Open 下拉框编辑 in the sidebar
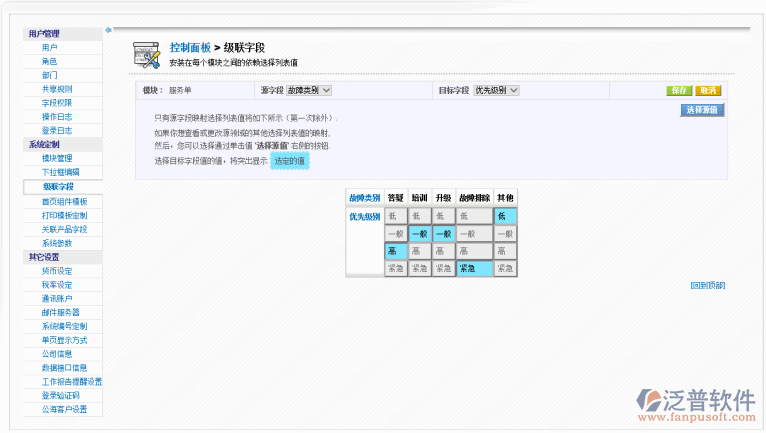The height and width of the screenshot is (433, 766). point(61,172)
